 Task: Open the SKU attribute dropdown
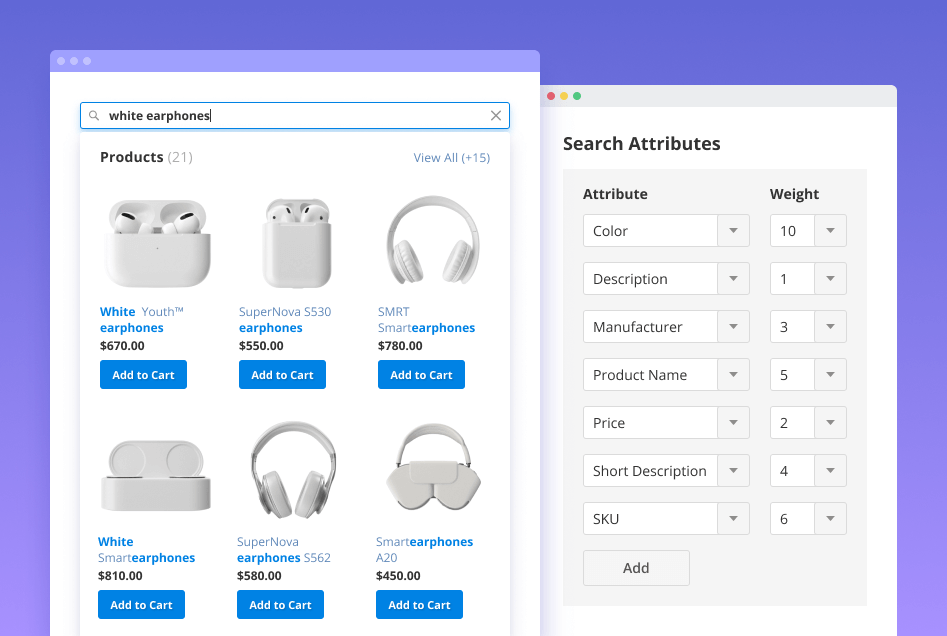[x=733, y=518]
